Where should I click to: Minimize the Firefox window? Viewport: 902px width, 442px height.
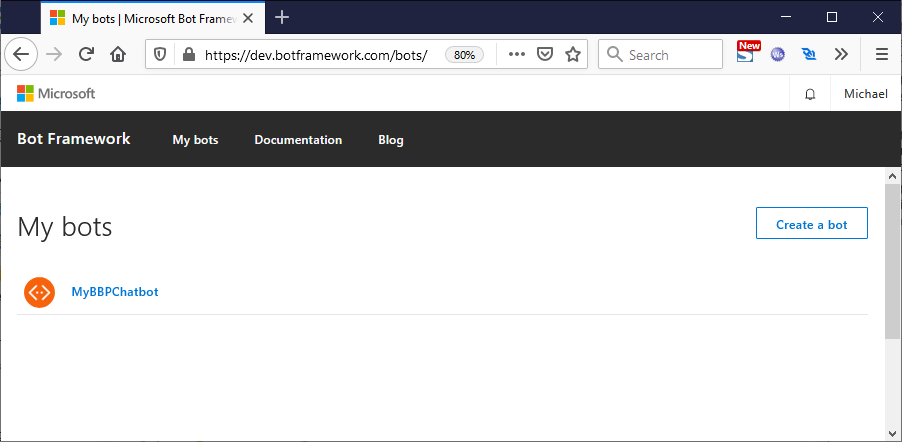[786, 17]
